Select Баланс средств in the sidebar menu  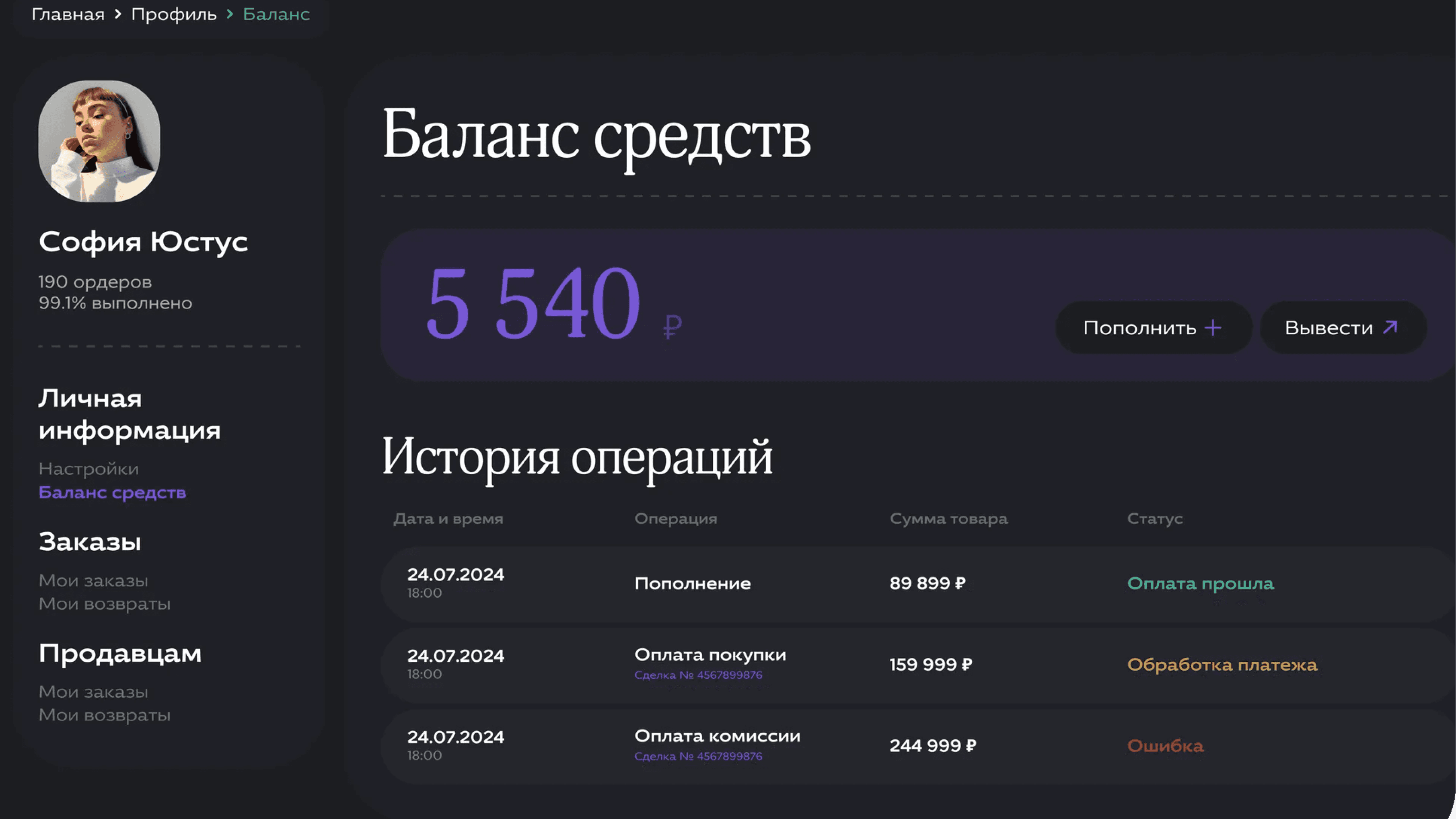point(112,492)
